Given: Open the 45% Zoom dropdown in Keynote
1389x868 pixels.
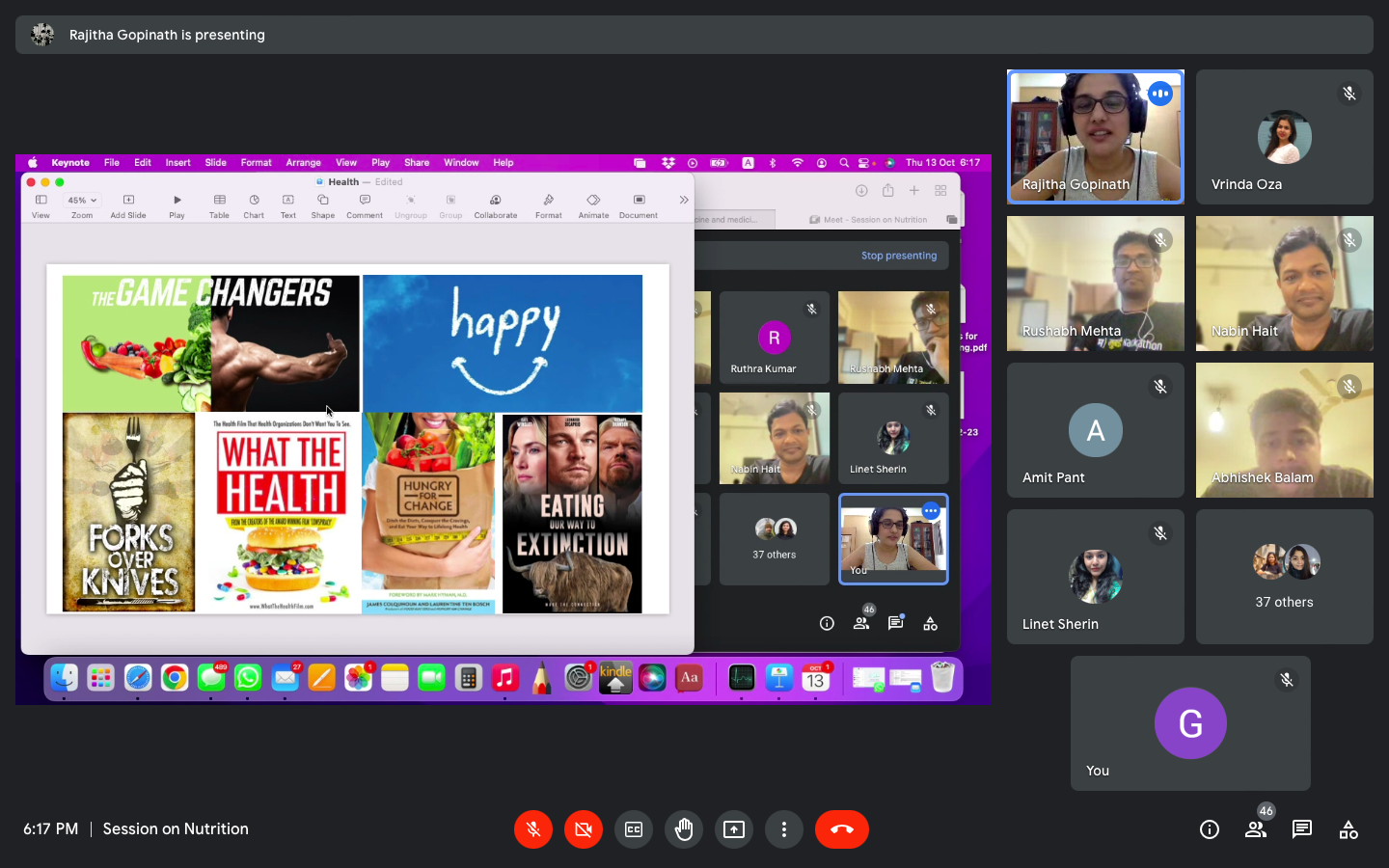Looking at the screenshot, I should click(x=82, y=201).
